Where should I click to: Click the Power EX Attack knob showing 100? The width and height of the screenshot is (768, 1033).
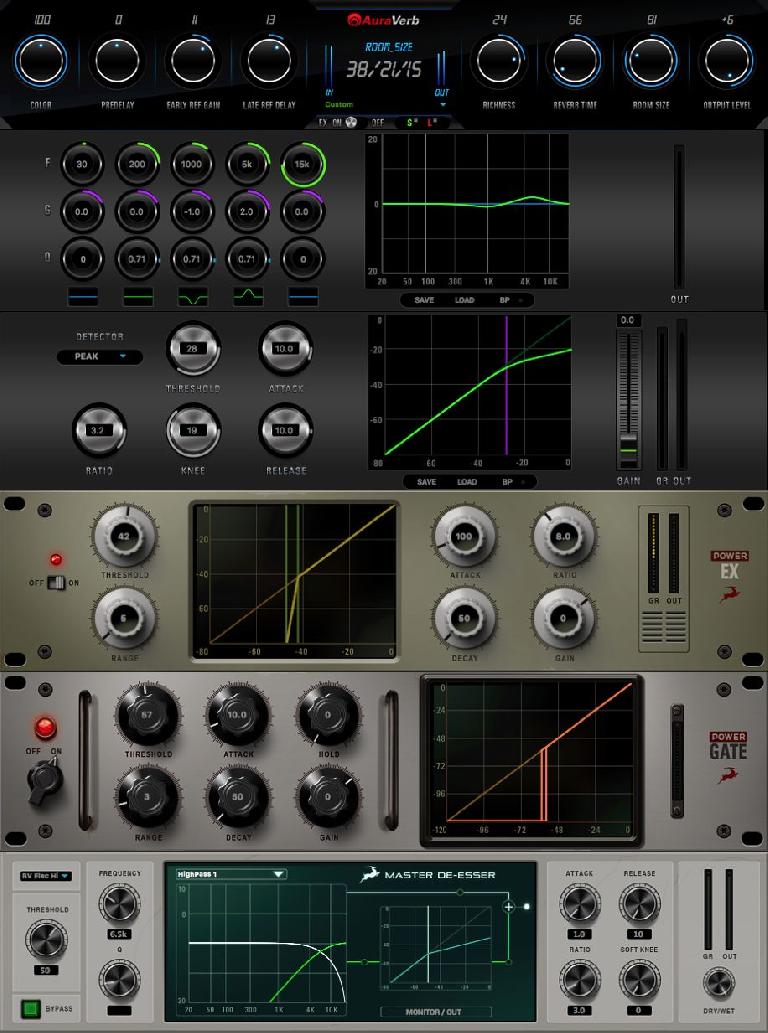coord(464,536)
